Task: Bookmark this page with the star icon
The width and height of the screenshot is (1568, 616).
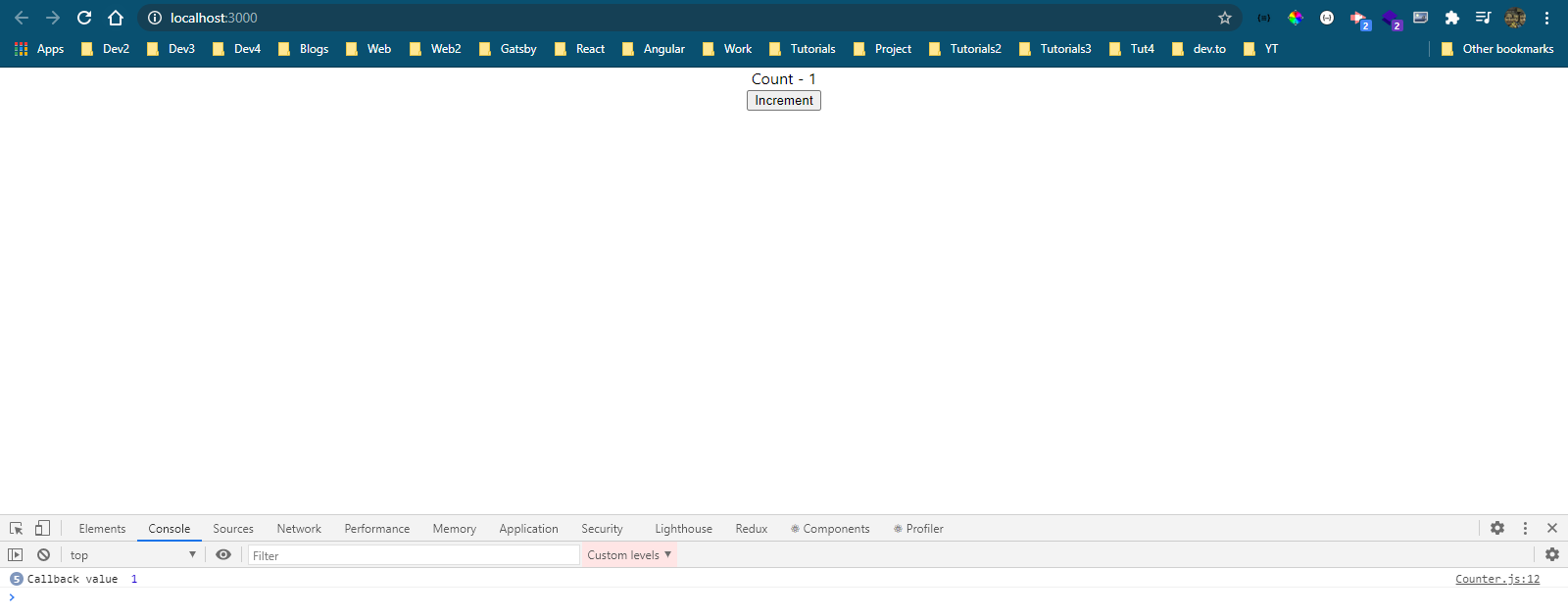Action: tap(1225, 18)
